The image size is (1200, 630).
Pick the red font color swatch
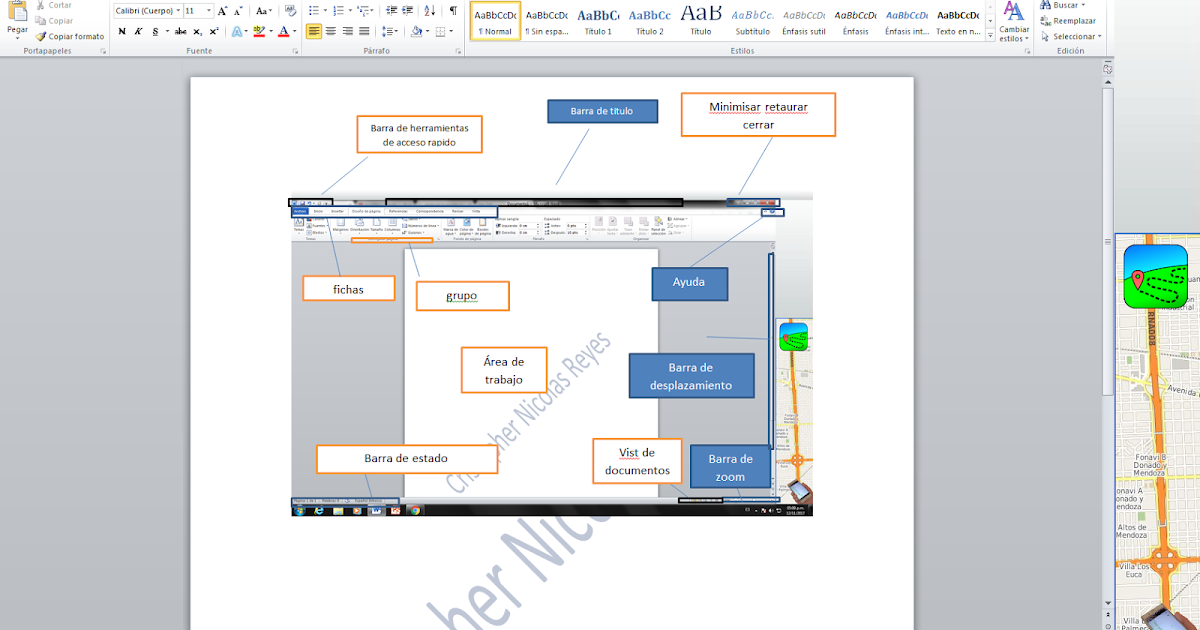pyautogui.click(x=284, y=35)
